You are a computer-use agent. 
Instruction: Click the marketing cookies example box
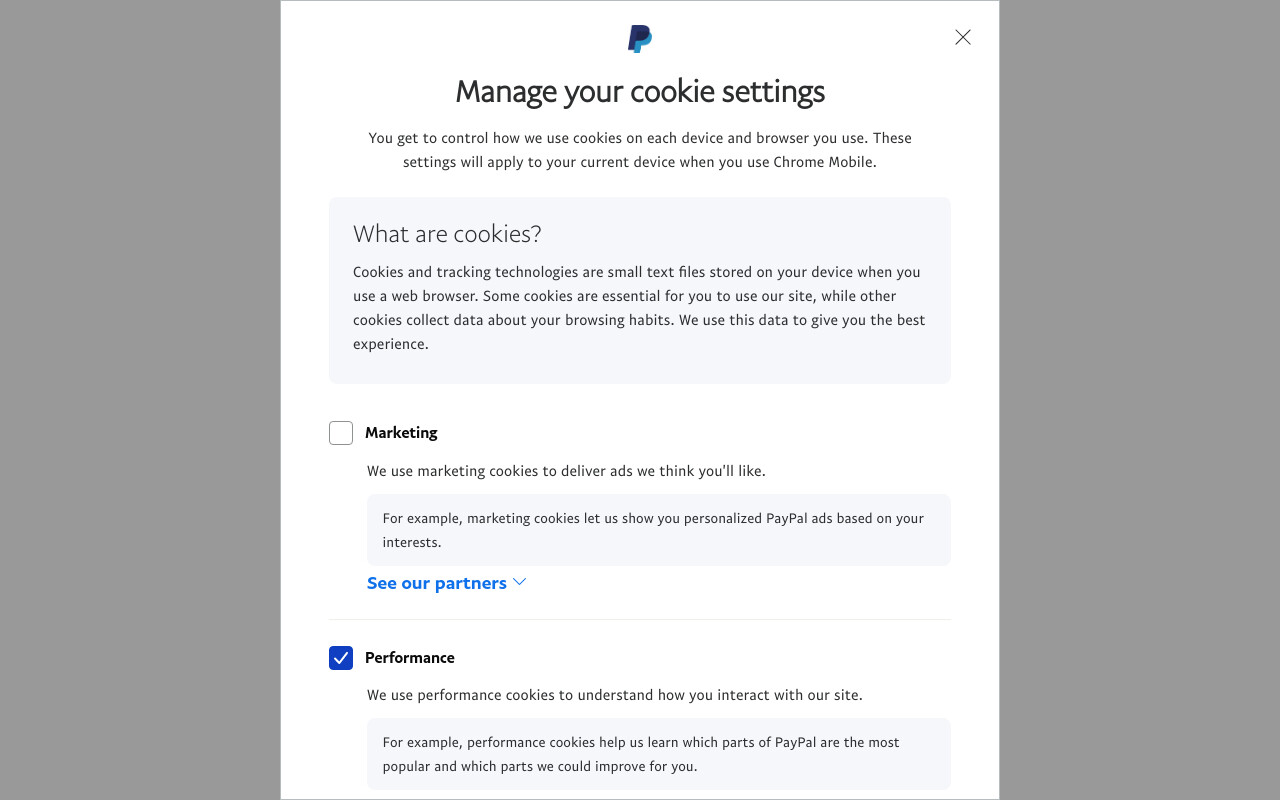point(659,530)
